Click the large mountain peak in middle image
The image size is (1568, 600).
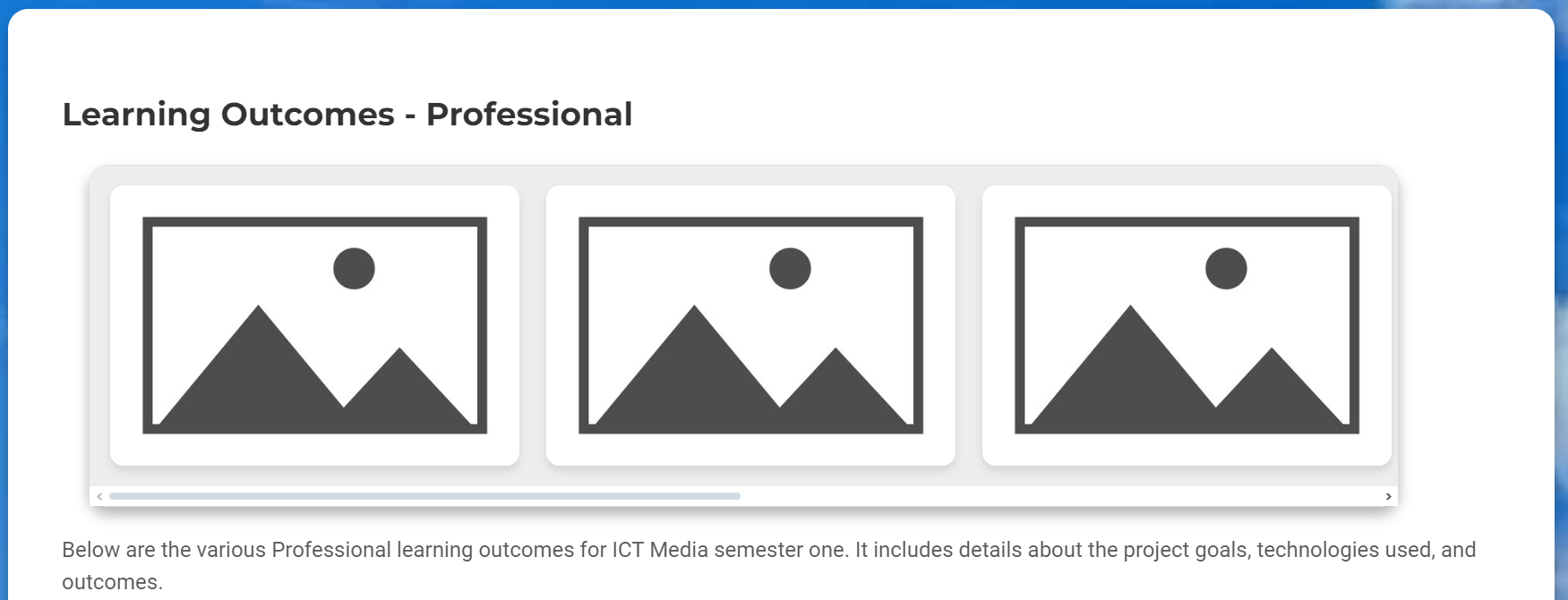(x=694, y=358)
